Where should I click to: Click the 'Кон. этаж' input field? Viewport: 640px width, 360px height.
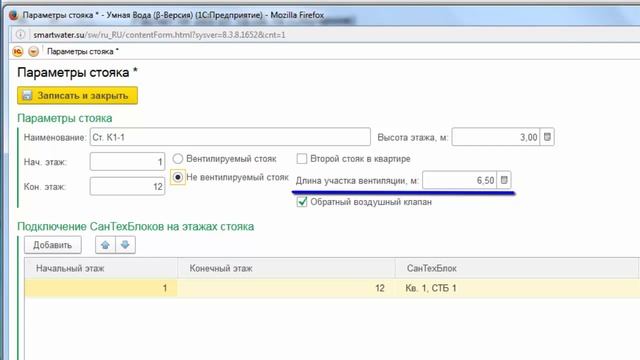pos(127,187)
